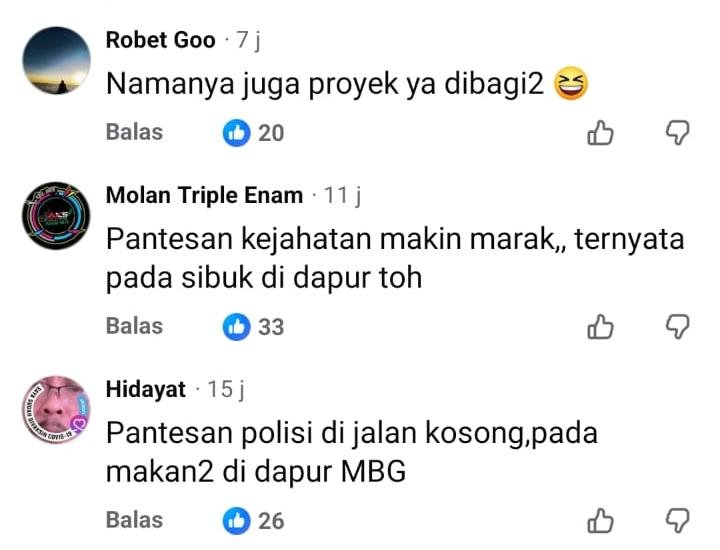Image resolution: width=720 pixels, height=550 pixels.
Task: Open Robet Goo's profile picture
Action: pos(56,60)
